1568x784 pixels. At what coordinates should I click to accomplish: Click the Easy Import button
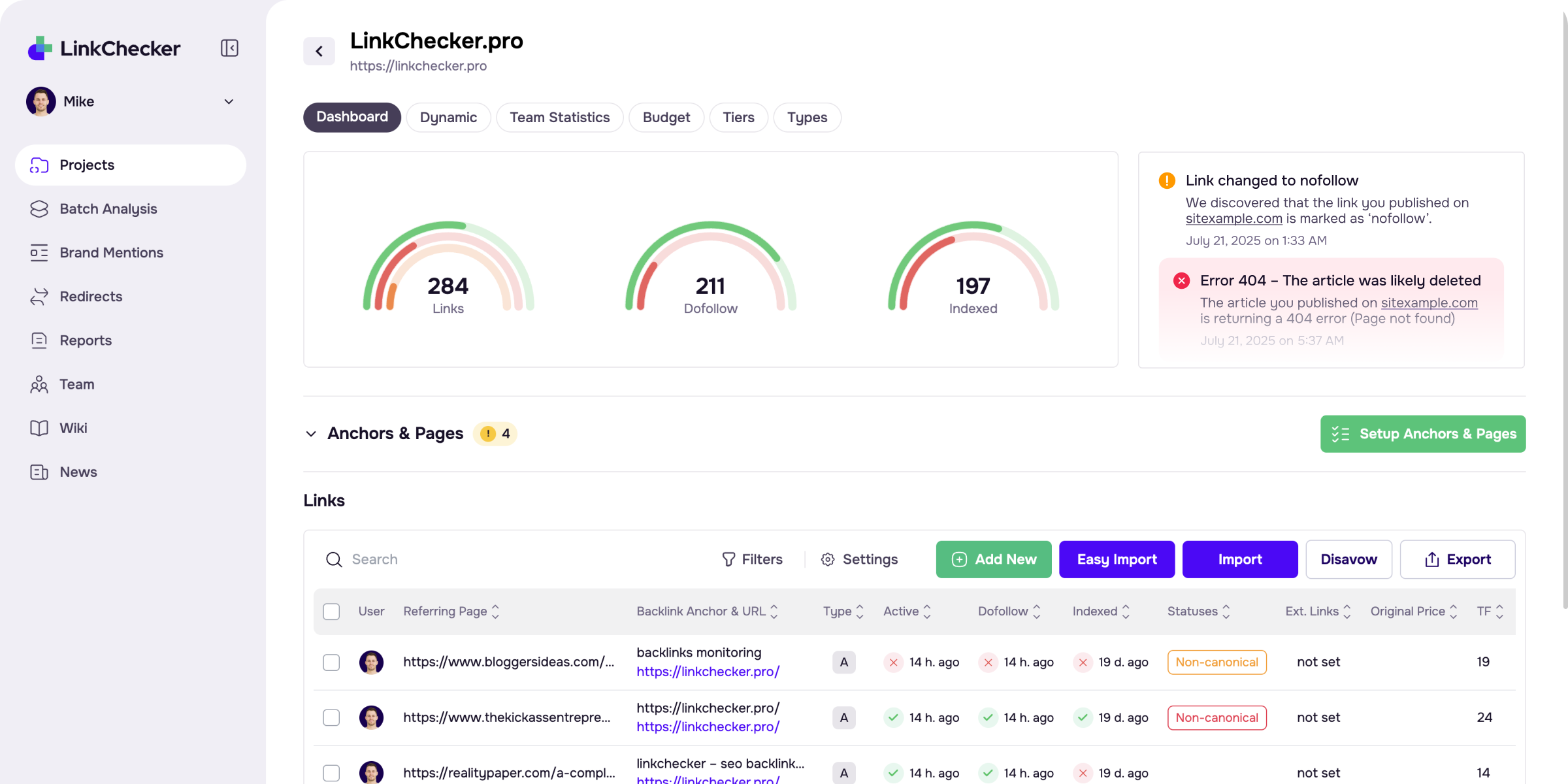[1117, 560]
